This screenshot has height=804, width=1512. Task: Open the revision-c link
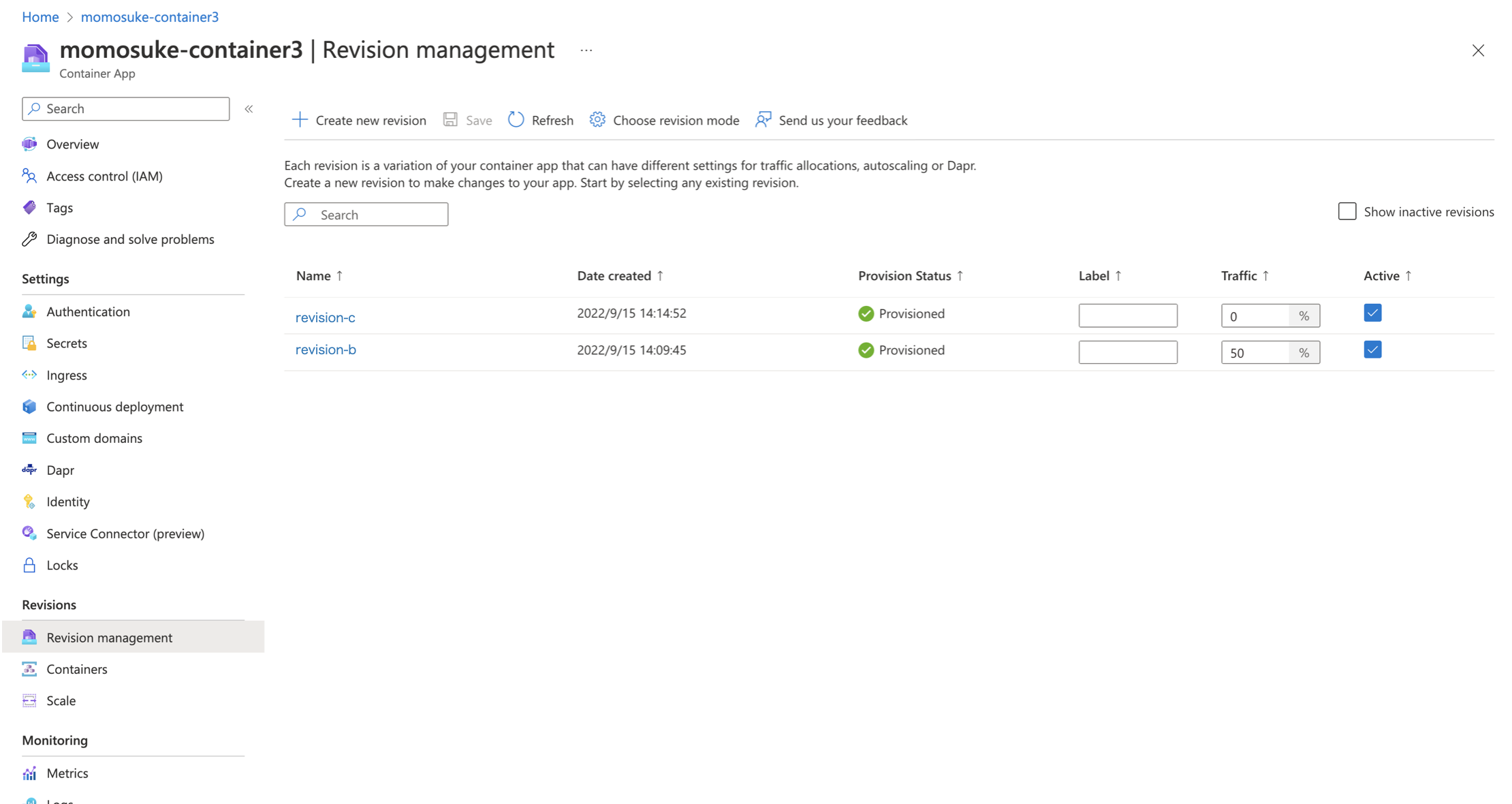[325, 317]
